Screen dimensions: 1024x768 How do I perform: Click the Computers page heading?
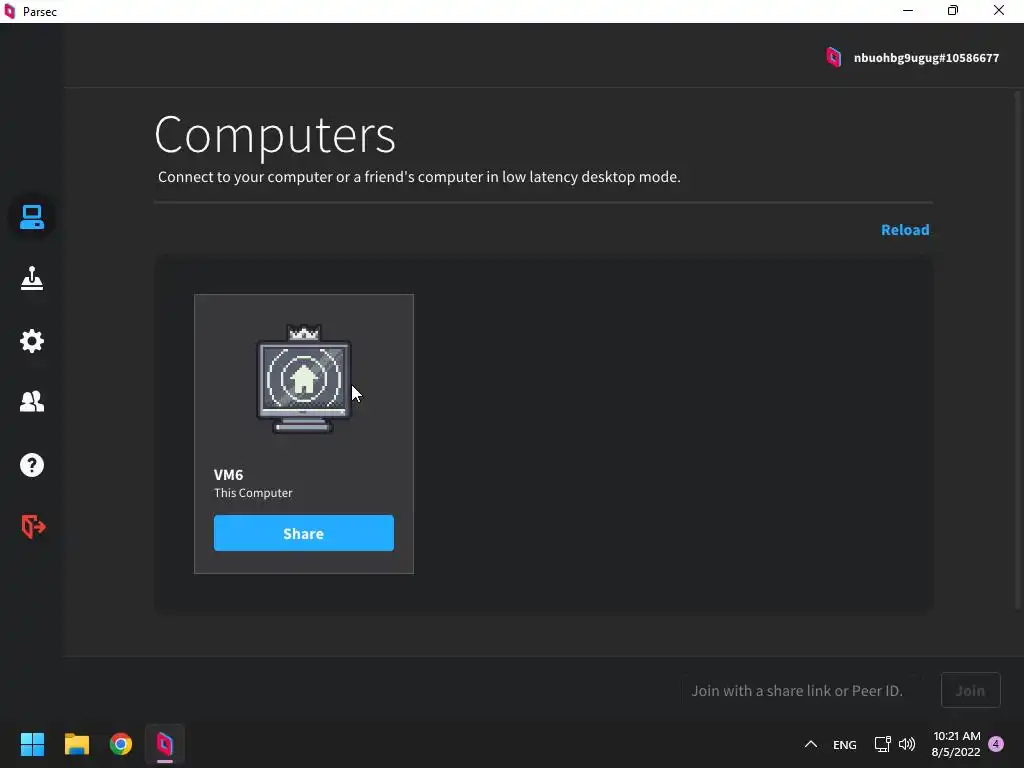[275, 135]
